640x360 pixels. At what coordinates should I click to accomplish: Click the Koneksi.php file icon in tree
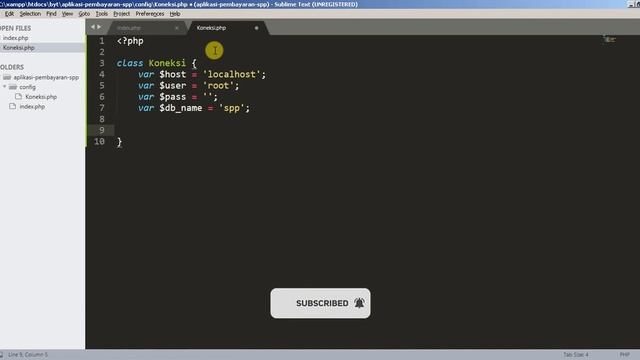(x=18, y=97)
